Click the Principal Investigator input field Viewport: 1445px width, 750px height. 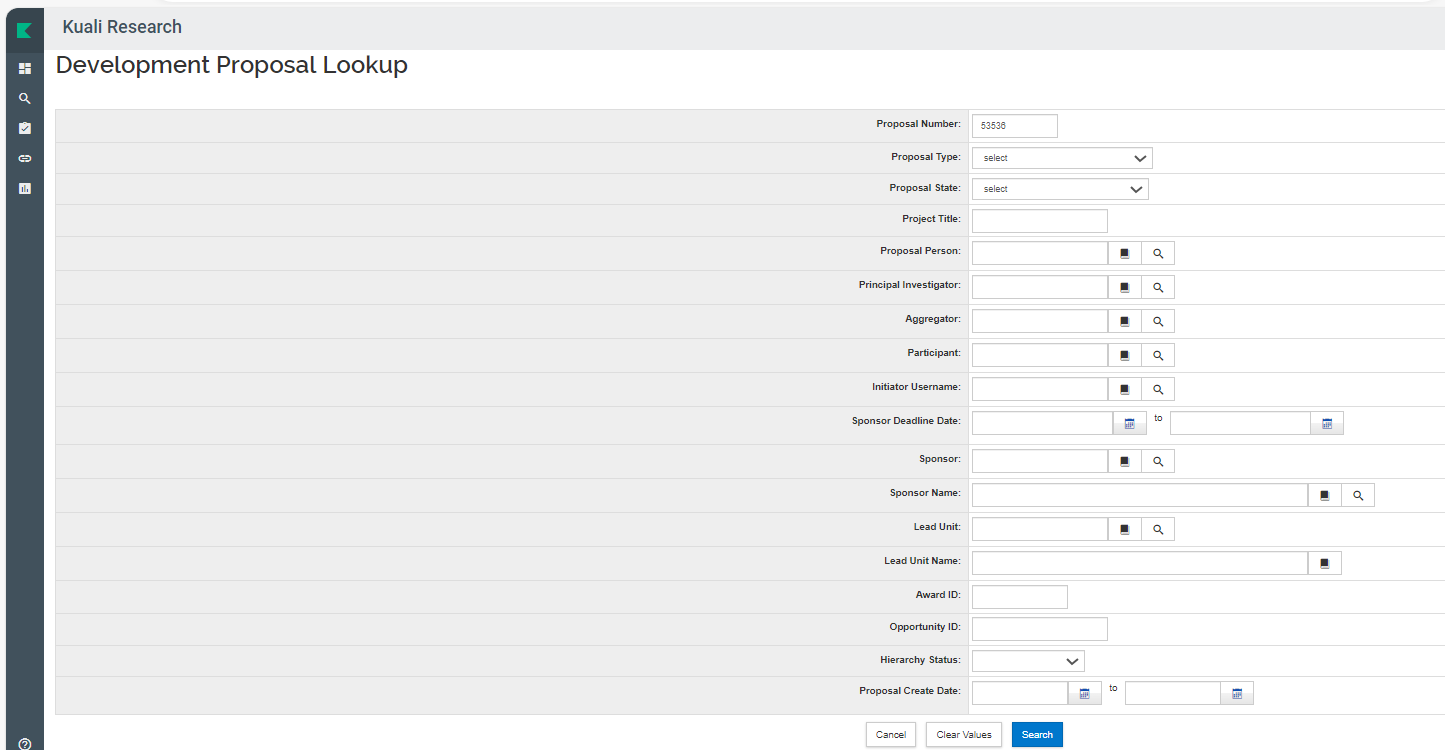[1040, 288]
